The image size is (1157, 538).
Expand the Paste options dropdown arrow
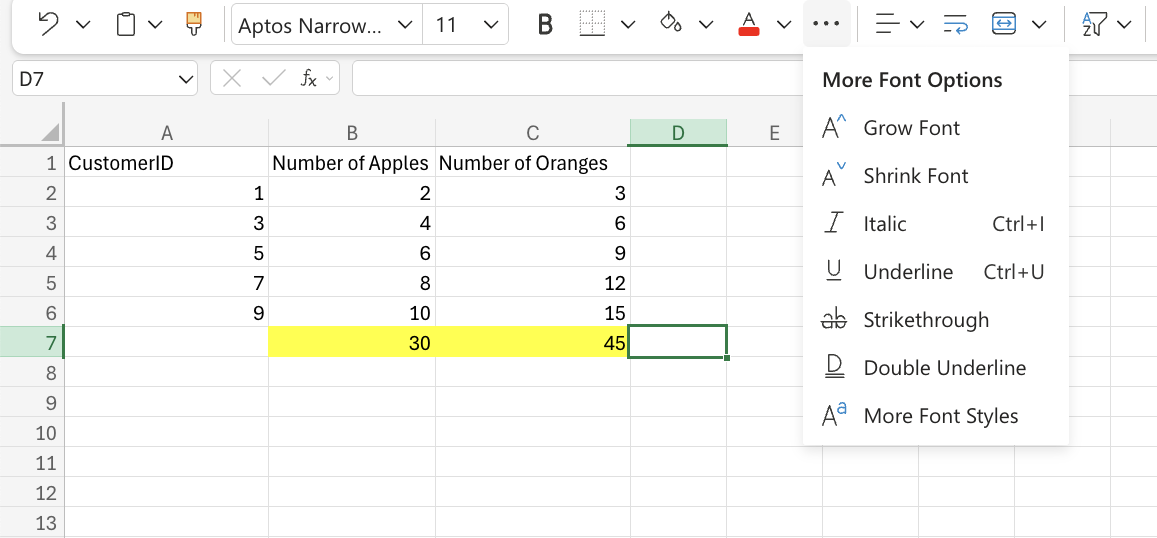tap(155, 25)
